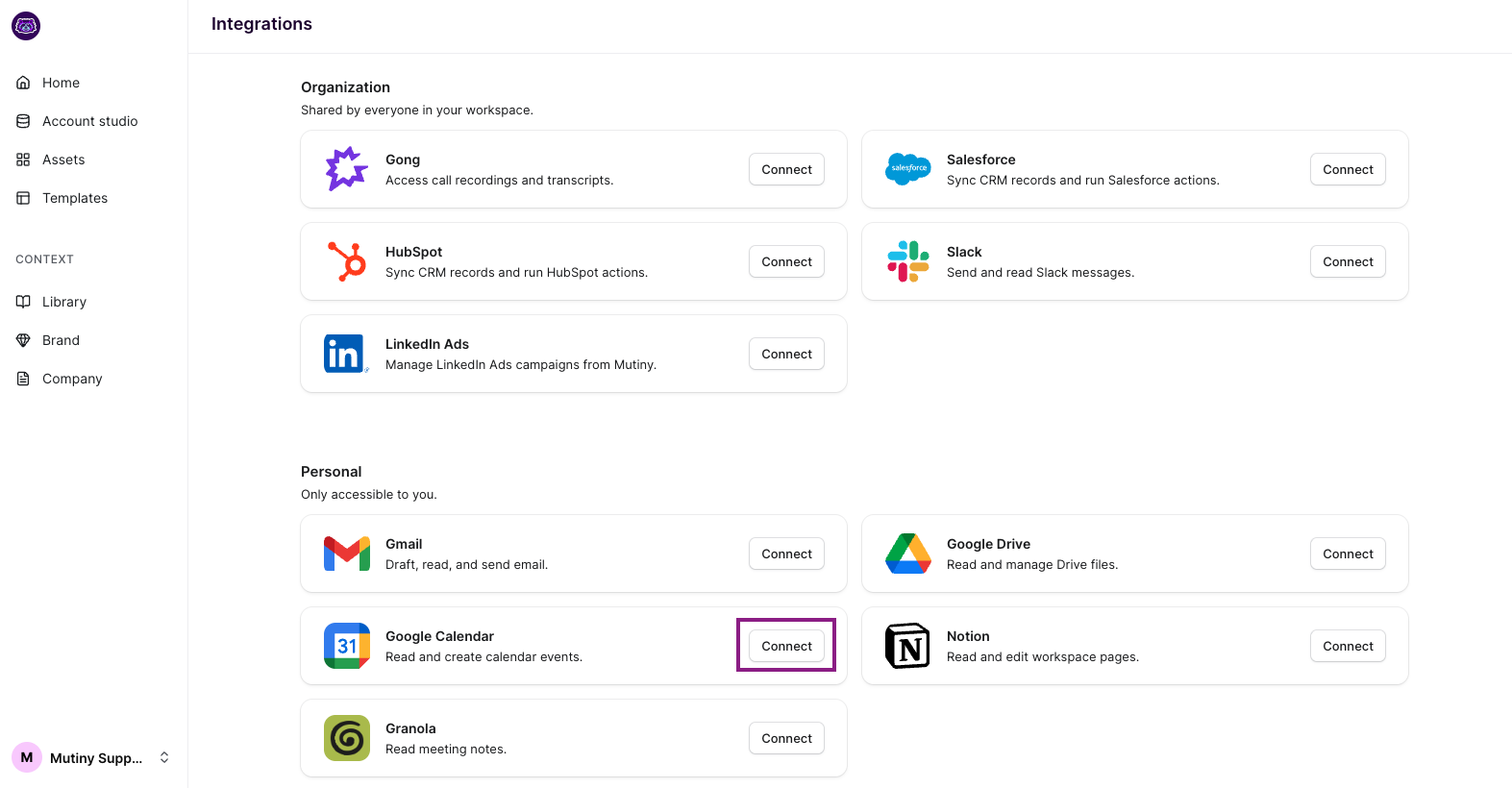
Task: Click "Draft, read, and send email."
Action: (466, 565)
